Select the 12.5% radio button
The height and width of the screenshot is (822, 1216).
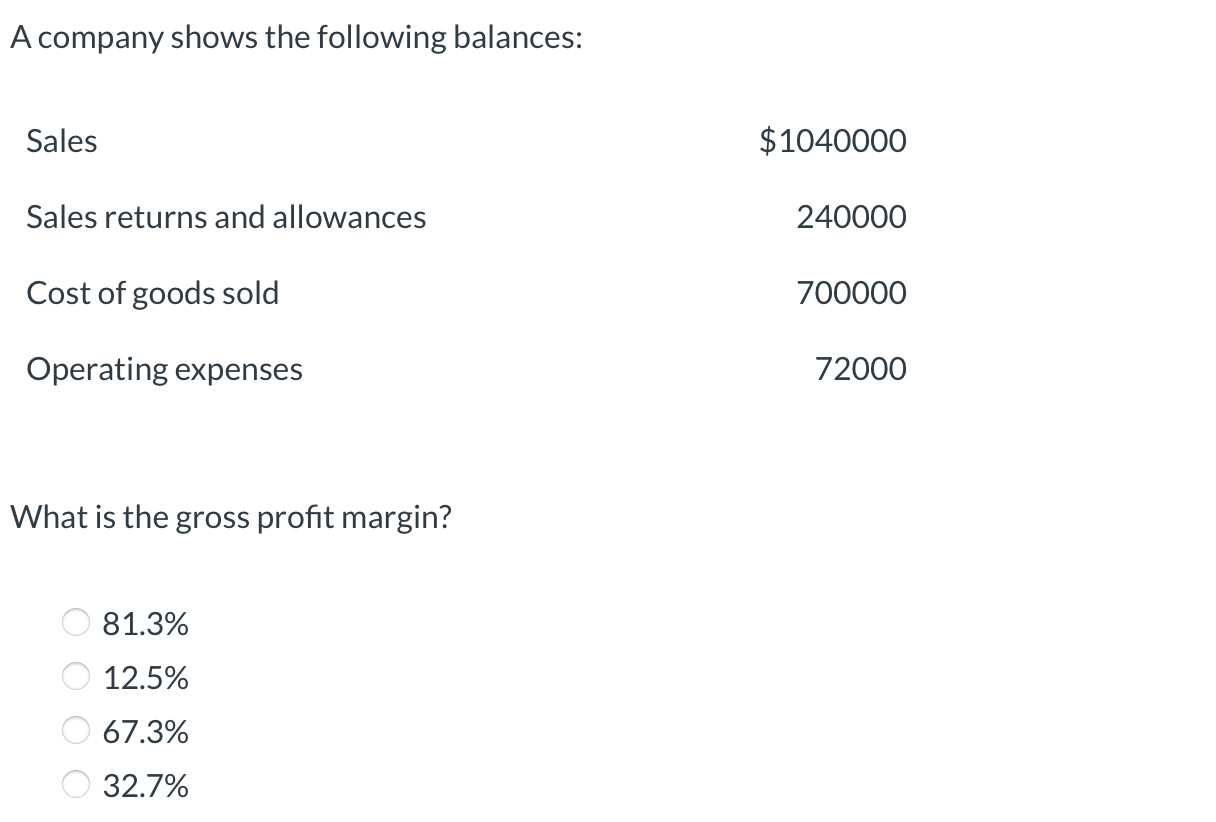tap(75, 676)
